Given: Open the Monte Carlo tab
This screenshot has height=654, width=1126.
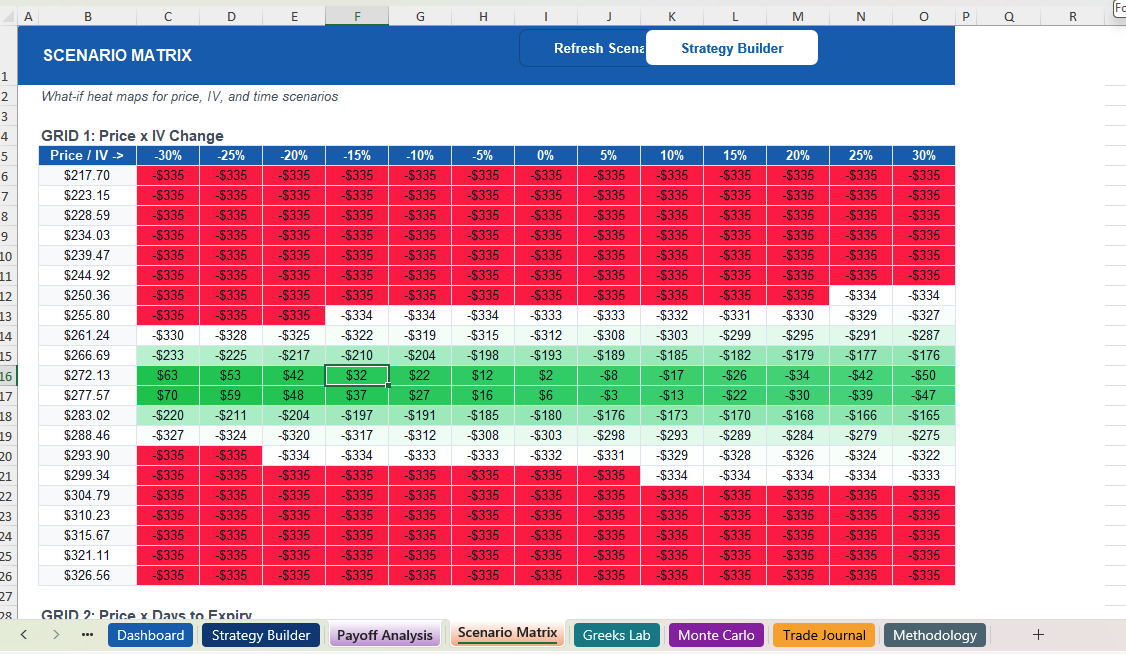Looking at the screenshot, I should (x=716, y=635).
